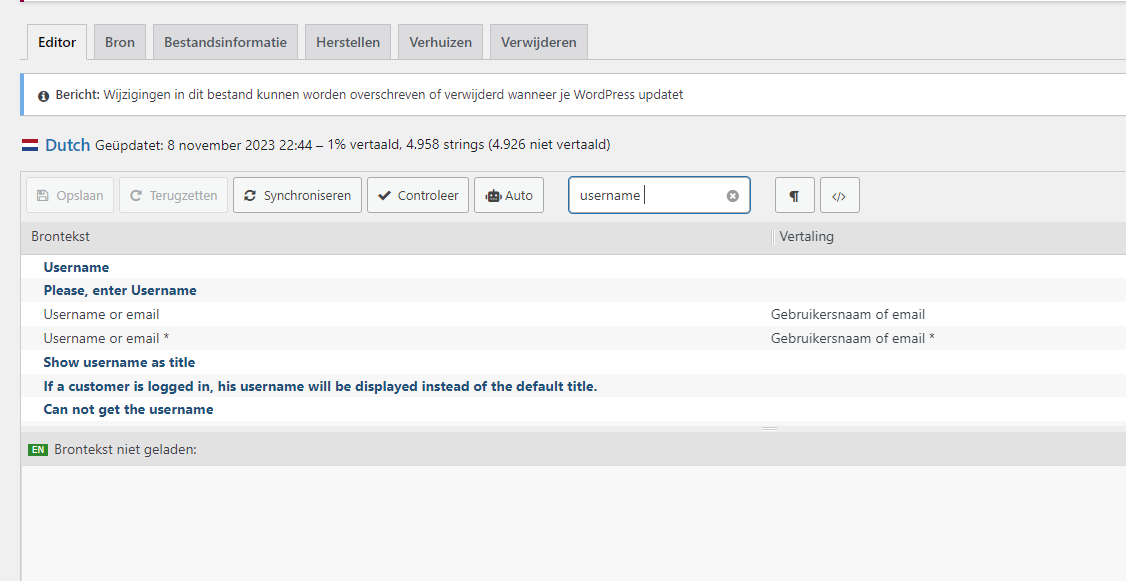Sort by the Vertaling column header
This screenshot has height=581, width=1126.
[806, 236]
